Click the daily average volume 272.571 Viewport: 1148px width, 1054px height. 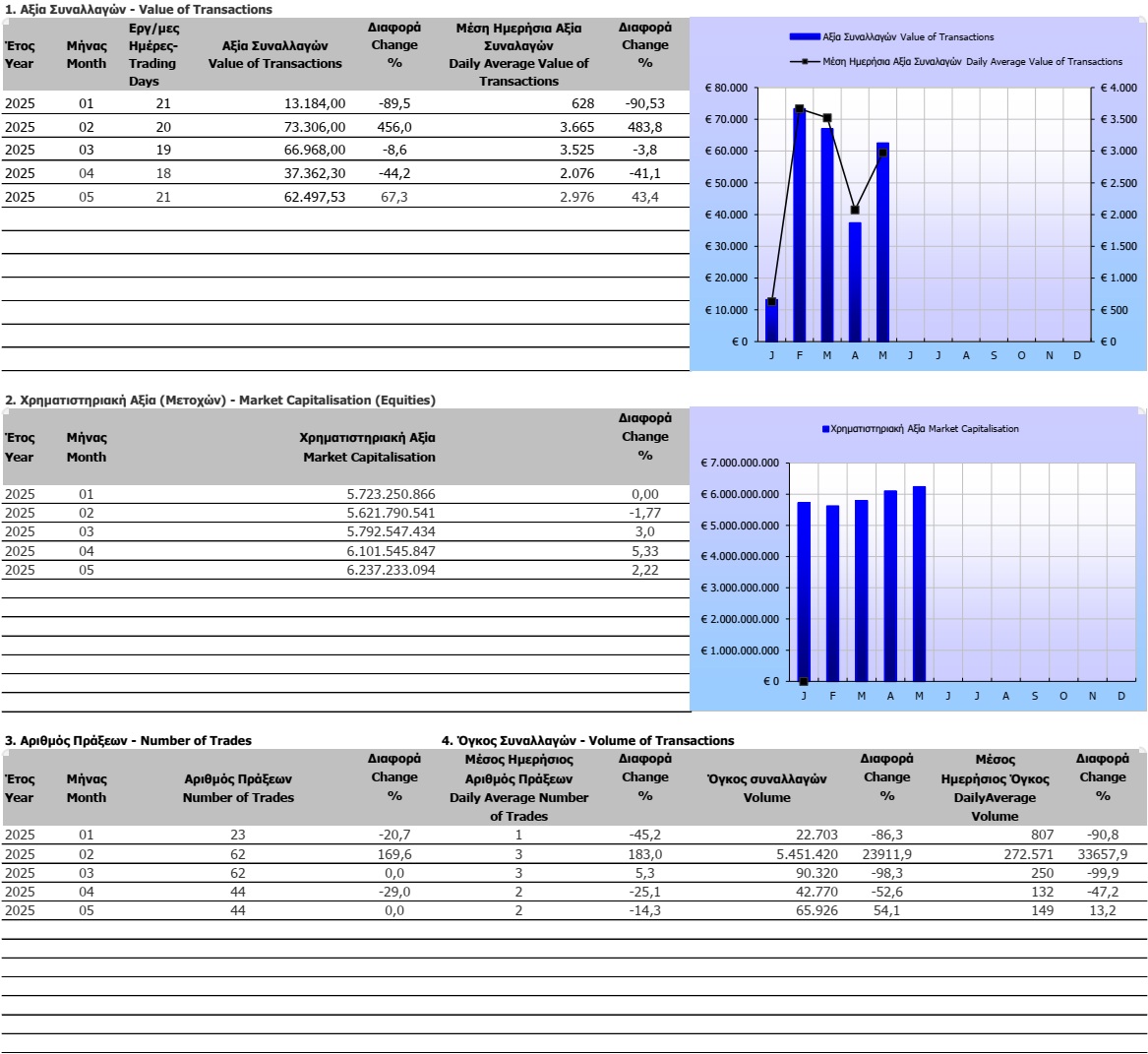pyautogui.click(x=1029, y=854)
